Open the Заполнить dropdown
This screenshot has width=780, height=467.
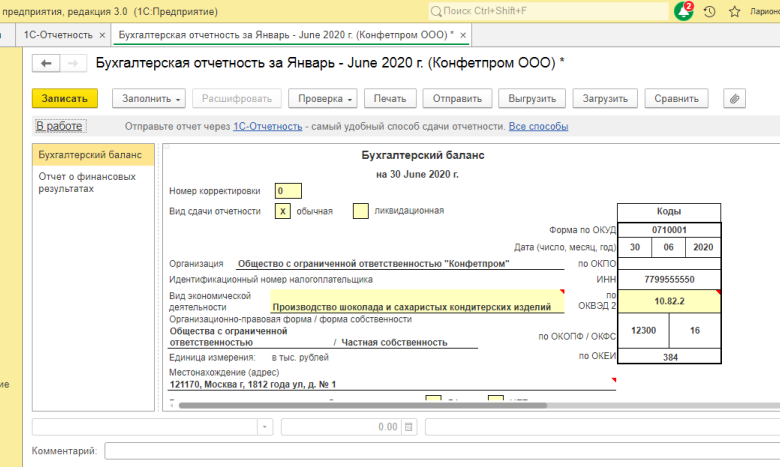click(x=149, y=99)
